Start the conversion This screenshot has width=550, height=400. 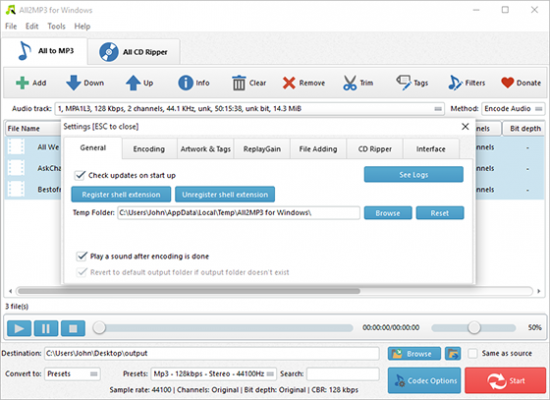505,381
